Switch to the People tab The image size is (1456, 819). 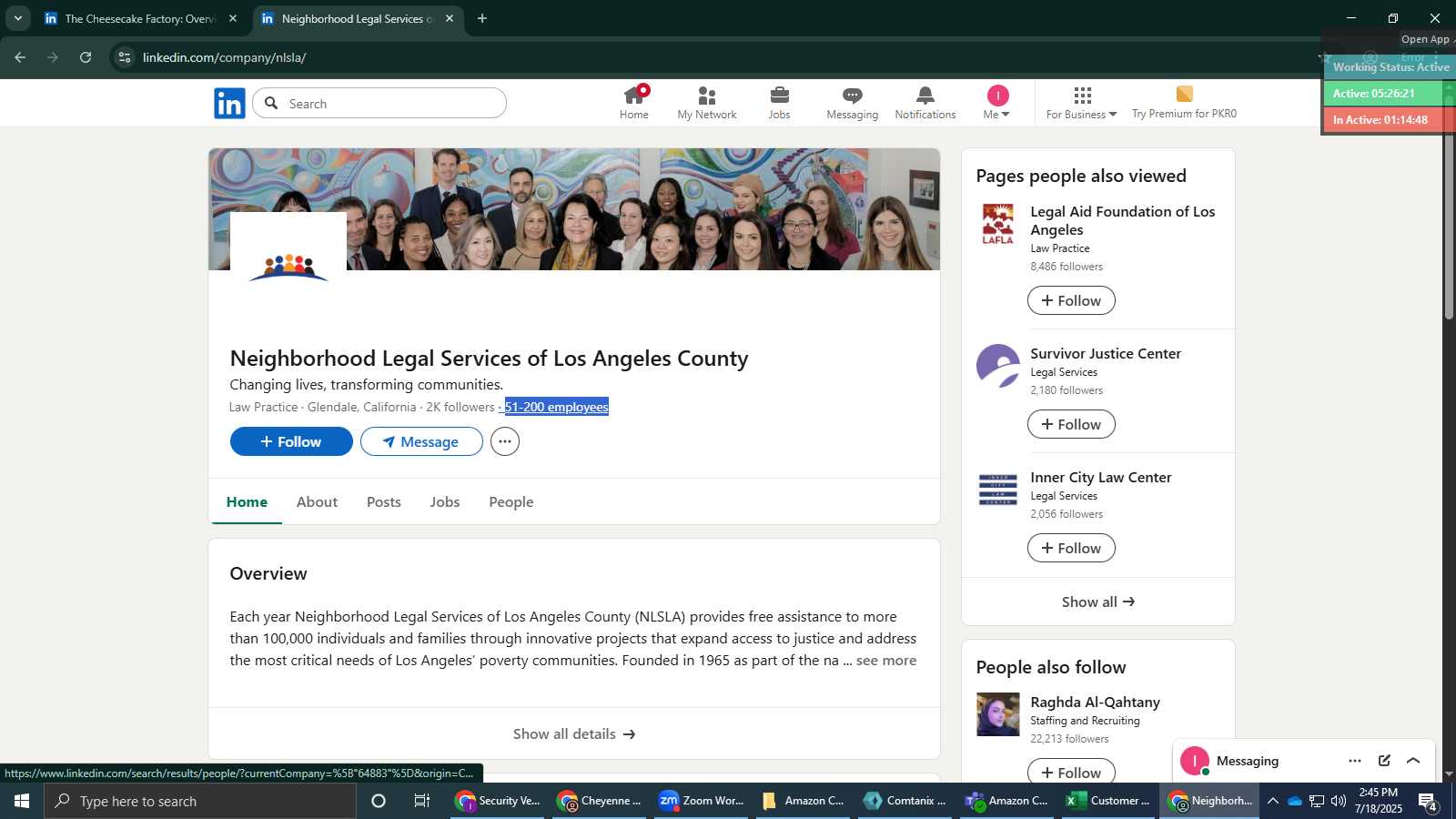point(511,501)
